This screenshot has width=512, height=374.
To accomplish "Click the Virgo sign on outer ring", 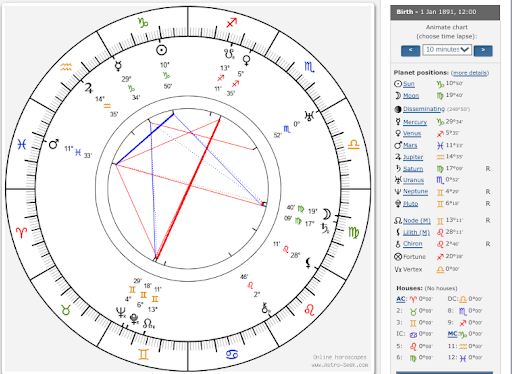I will pyautogui.click(x=354, y=232).
